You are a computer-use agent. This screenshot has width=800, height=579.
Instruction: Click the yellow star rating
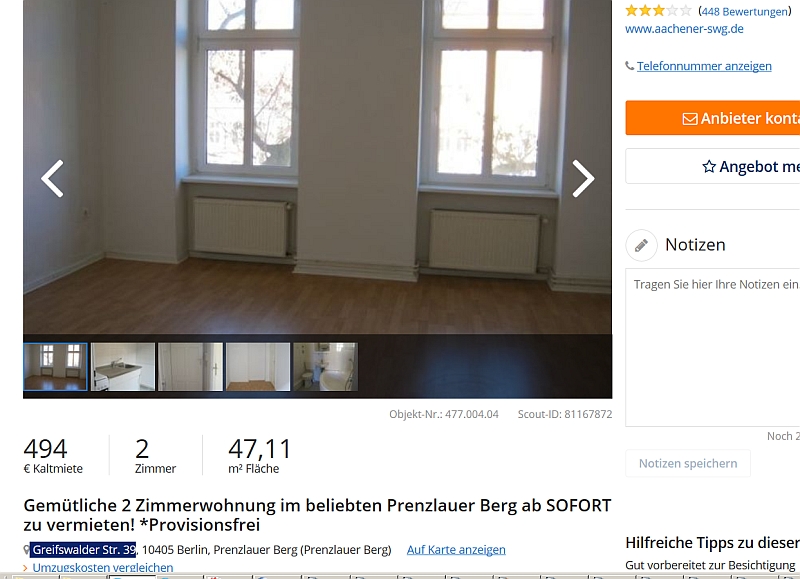click(658, 11)
